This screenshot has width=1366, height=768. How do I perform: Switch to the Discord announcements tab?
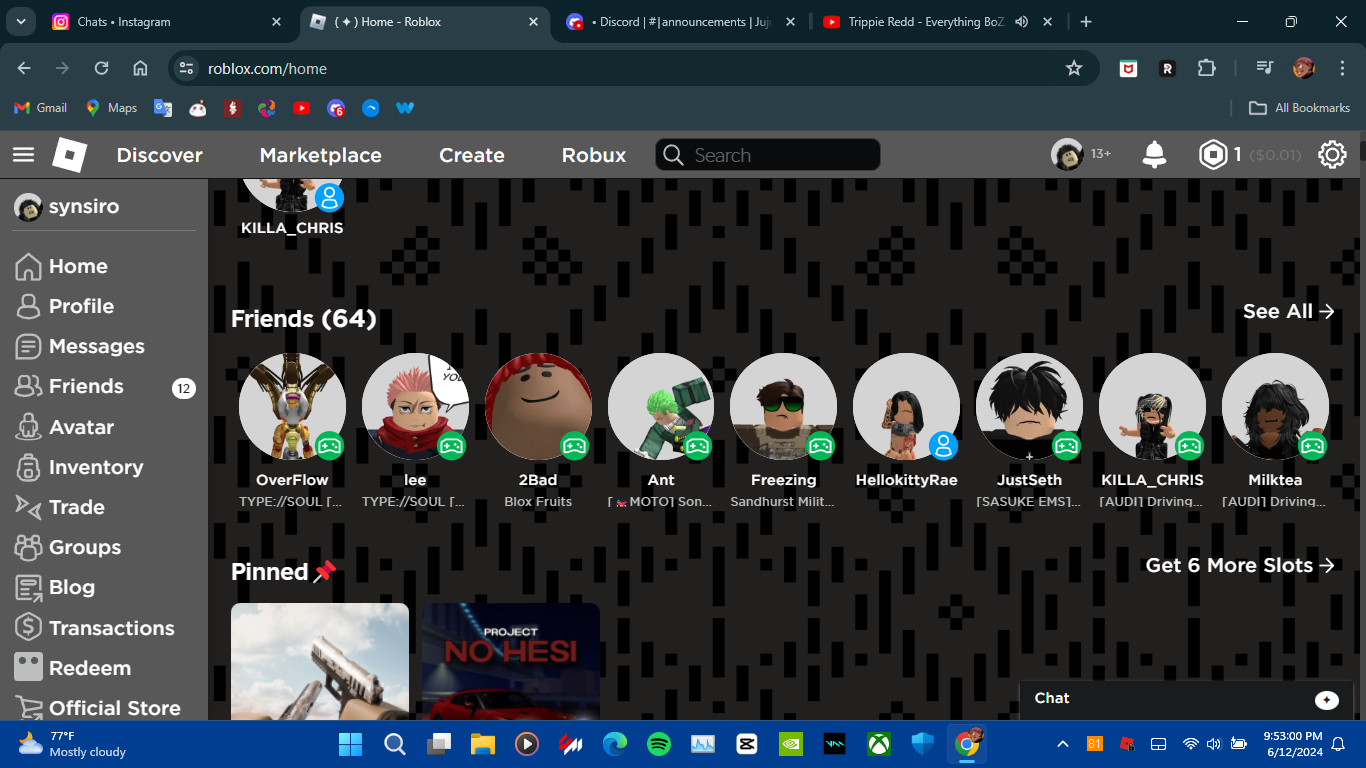[680, 21]
